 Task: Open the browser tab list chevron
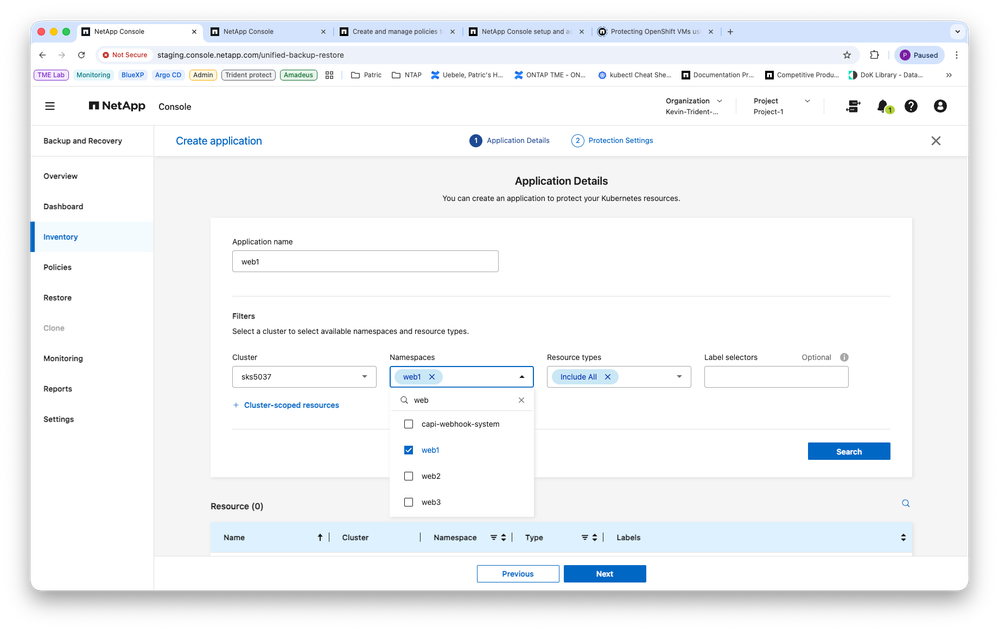[957, 31]
